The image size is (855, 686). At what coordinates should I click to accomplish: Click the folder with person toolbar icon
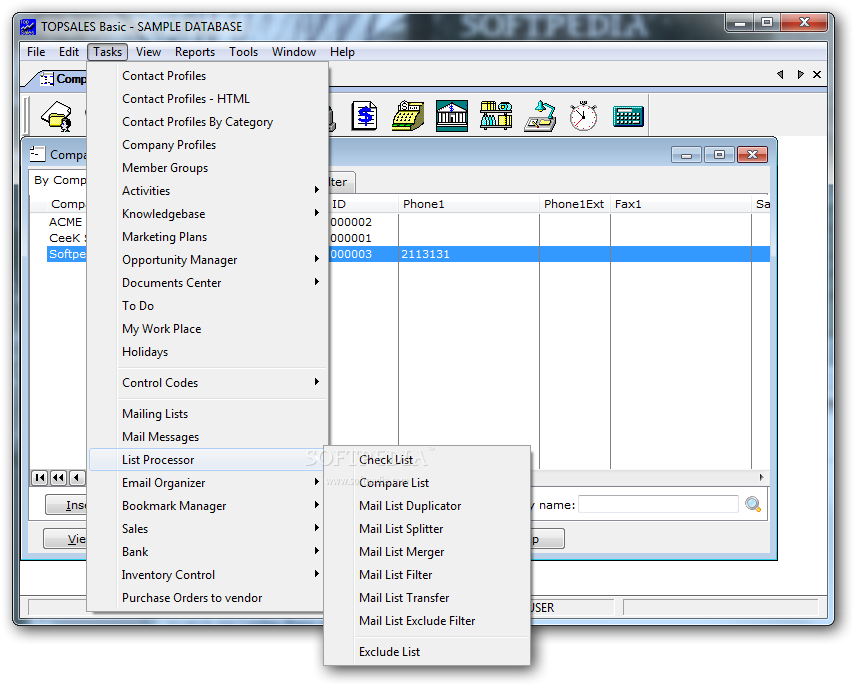pyautogui.click(x=57, y=116)
